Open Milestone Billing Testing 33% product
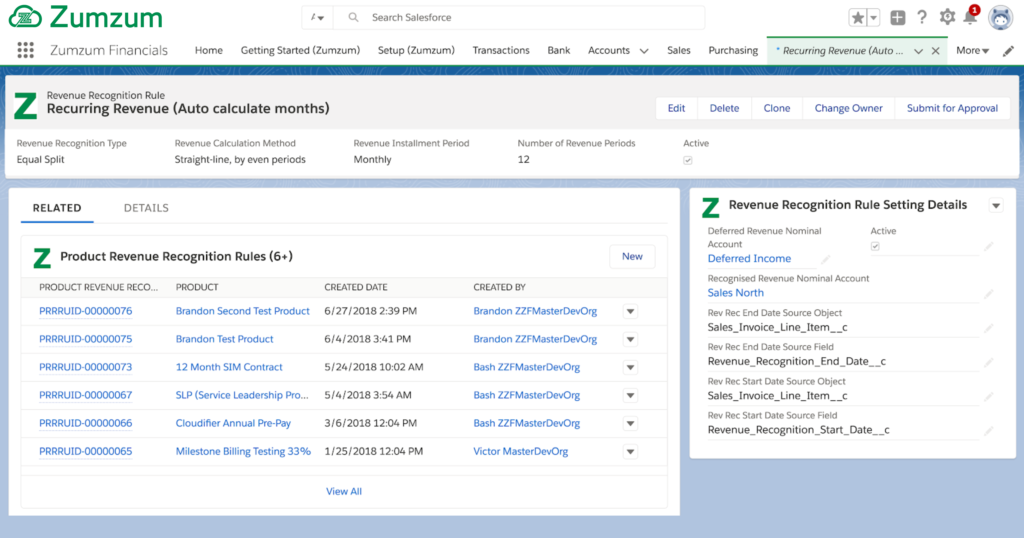1024x538 pixels. 243,451
